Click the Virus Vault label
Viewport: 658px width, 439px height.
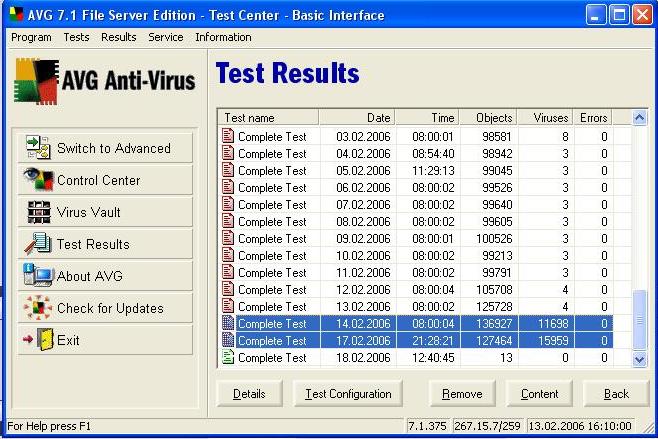click(x=89, y=212)
